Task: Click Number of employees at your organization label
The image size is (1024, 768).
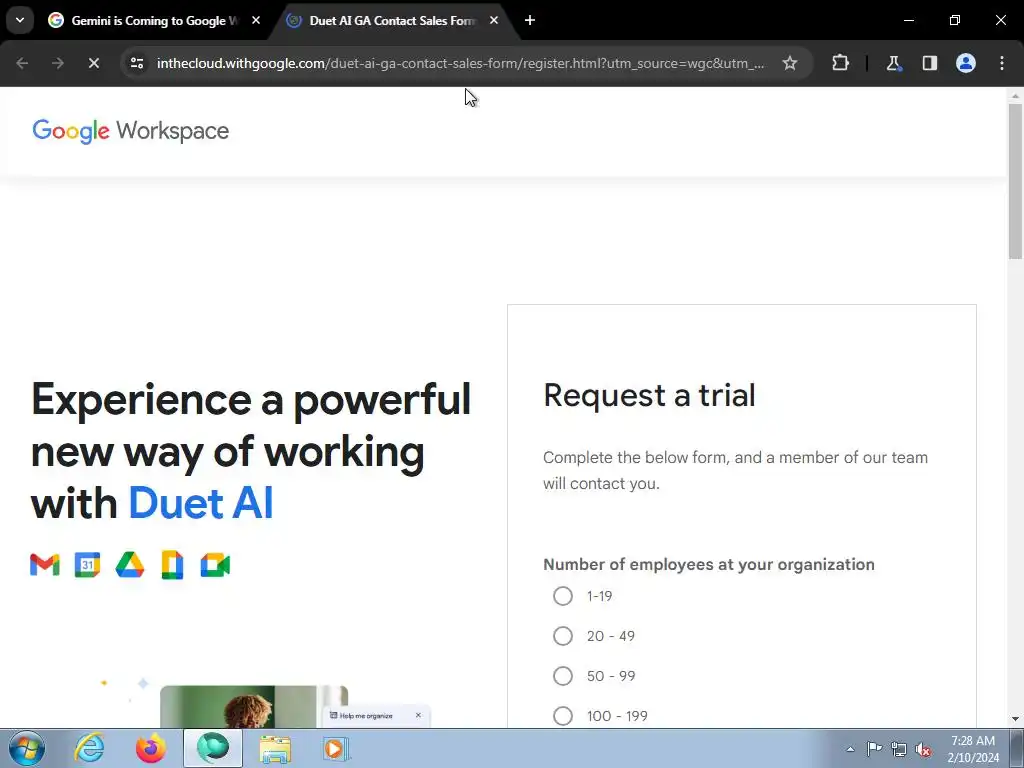Action: click(709, 564)
